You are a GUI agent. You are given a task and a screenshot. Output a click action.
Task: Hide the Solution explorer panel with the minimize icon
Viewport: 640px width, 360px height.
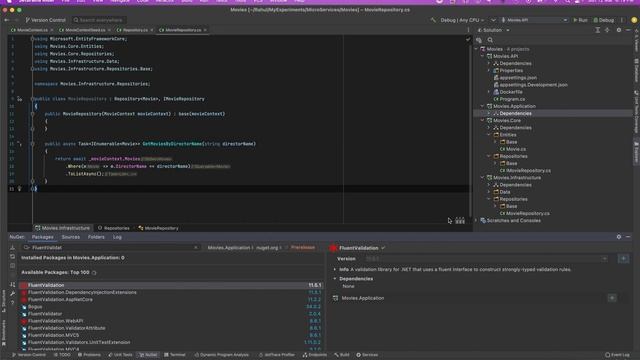click(x=628, y=30)
